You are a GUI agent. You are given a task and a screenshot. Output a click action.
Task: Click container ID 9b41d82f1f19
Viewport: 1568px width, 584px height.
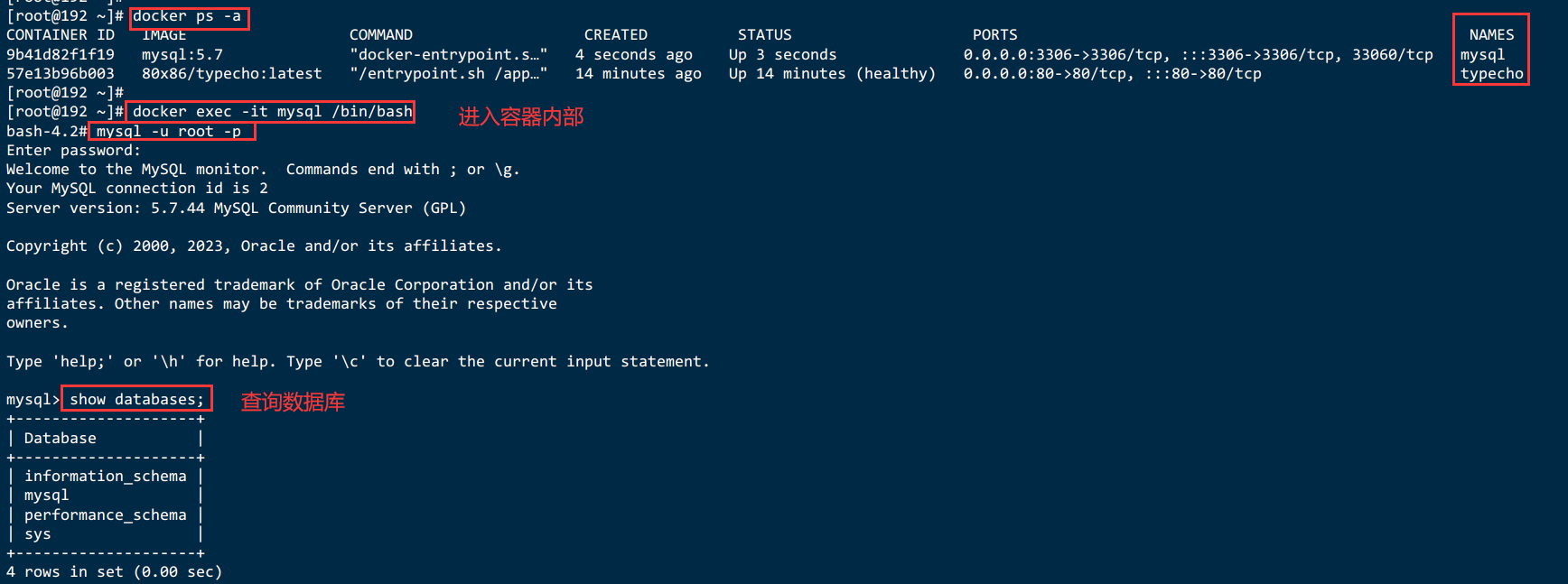(x=61, y=54)
